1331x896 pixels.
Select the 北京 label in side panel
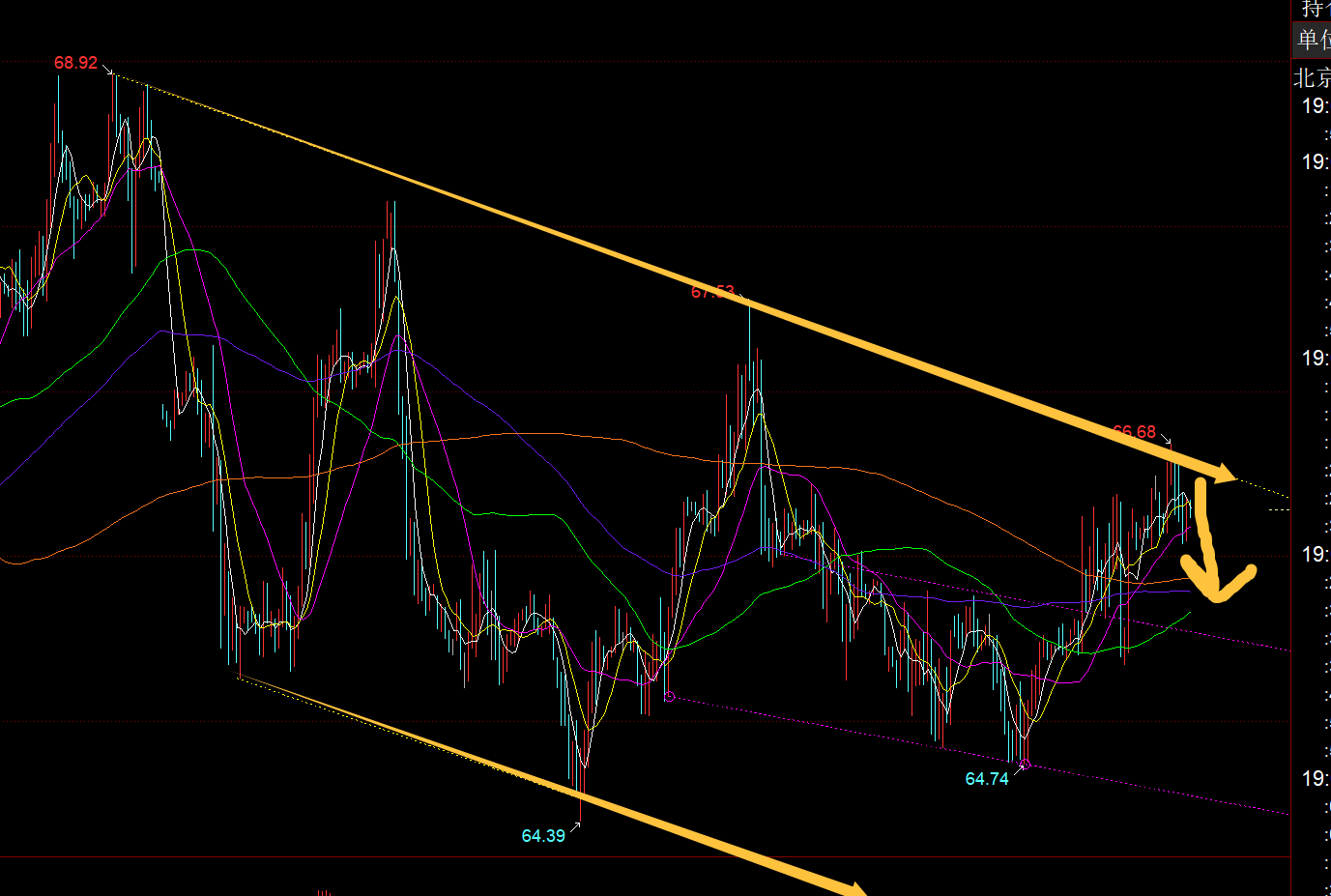pyautogui.click(x=1312, y=77)
